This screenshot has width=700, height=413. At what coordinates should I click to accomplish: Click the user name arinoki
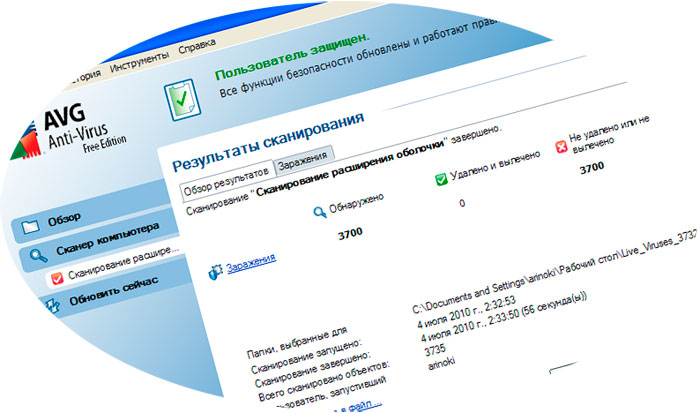[442, 363]
